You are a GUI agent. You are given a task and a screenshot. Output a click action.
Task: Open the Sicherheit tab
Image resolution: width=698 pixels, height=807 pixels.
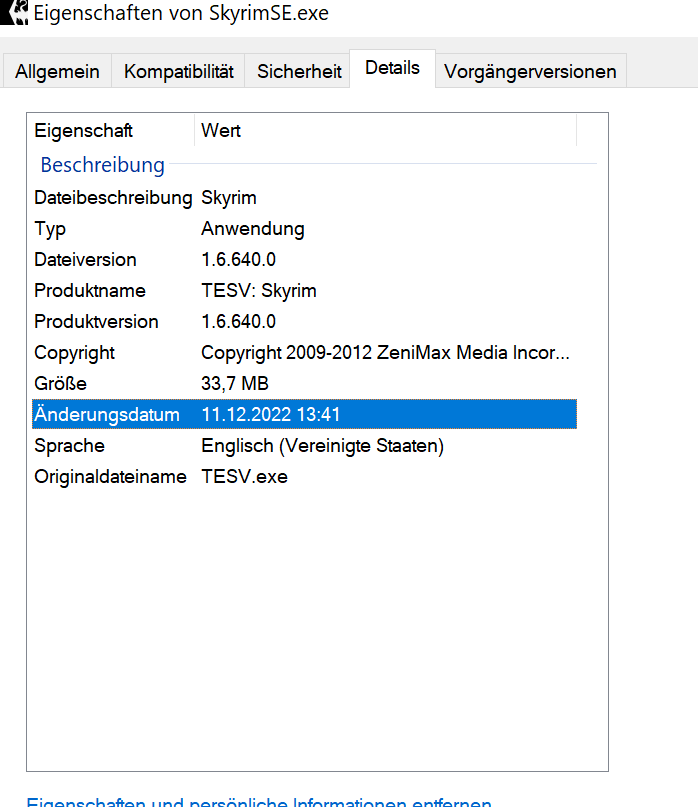click(299, 71)
